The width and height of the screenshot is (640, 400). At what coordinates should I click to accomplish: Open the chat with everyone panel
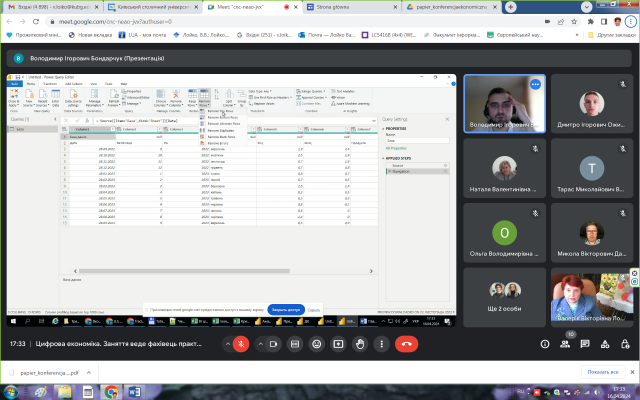coord(589,342)
